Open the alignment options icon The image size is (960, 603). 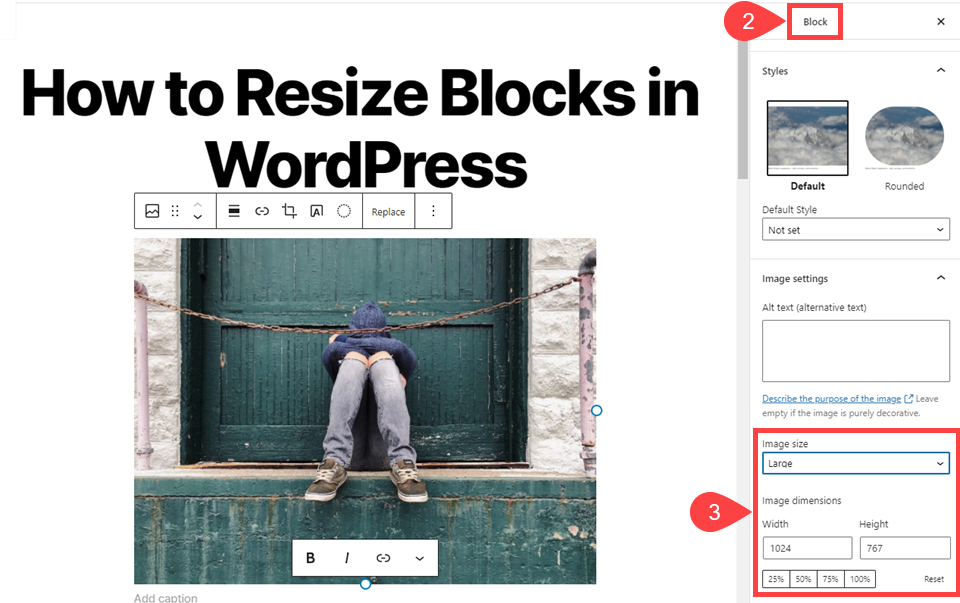pos(234,211)
